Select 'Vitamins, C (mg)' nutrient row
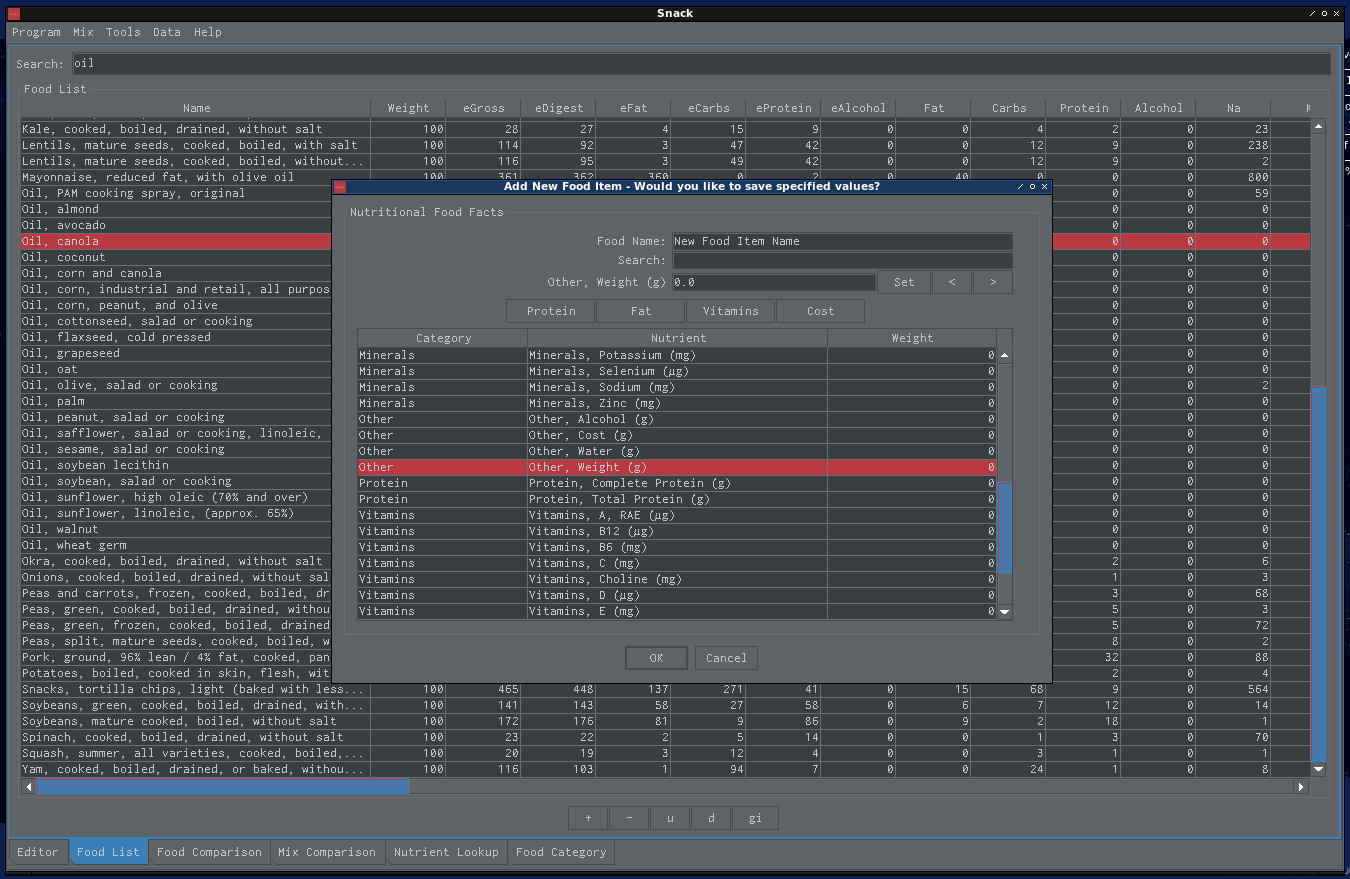This screenshot has height=879, width=1350. [x=677, y=563]
